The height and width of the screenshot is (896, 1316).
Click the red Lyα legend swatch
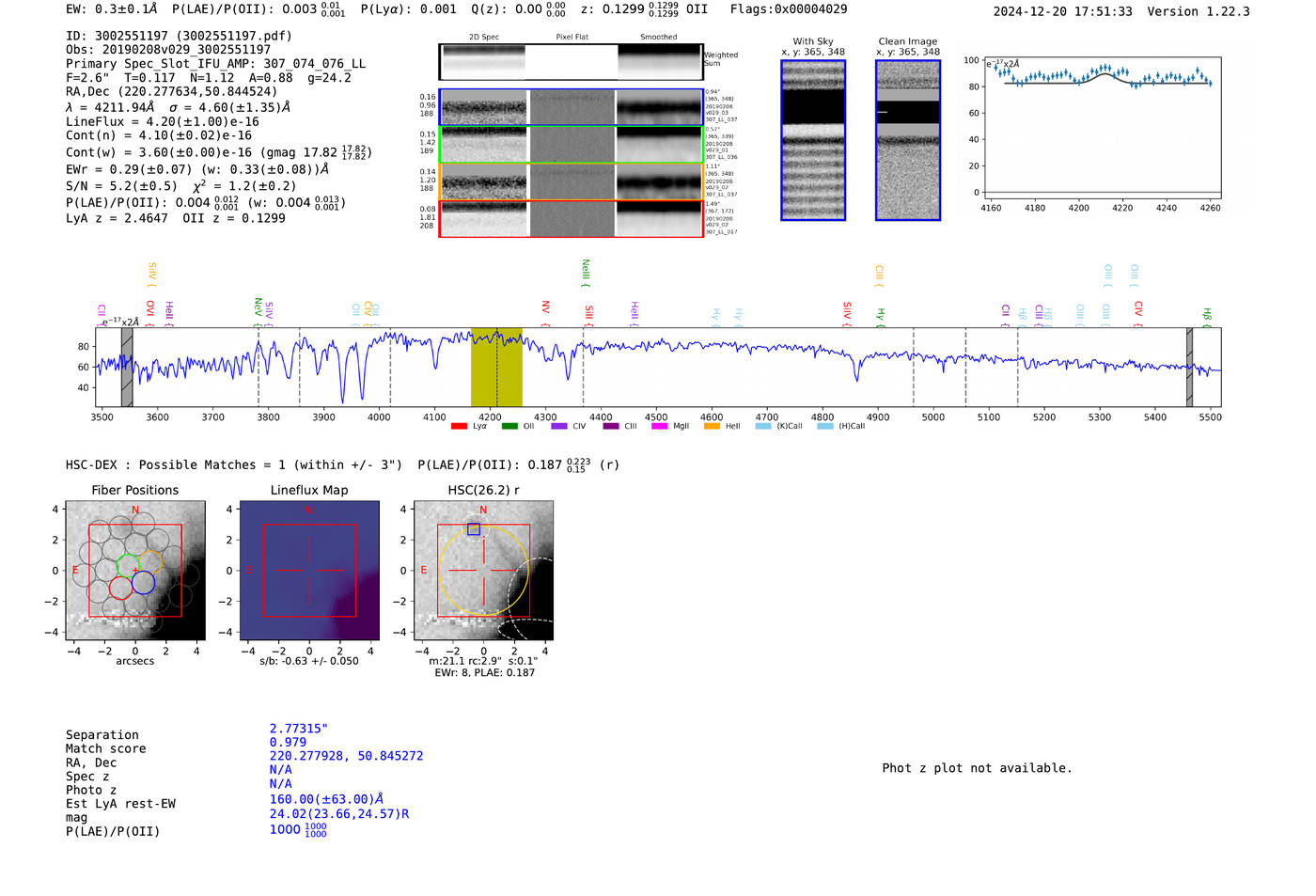[x=459, y=427]
